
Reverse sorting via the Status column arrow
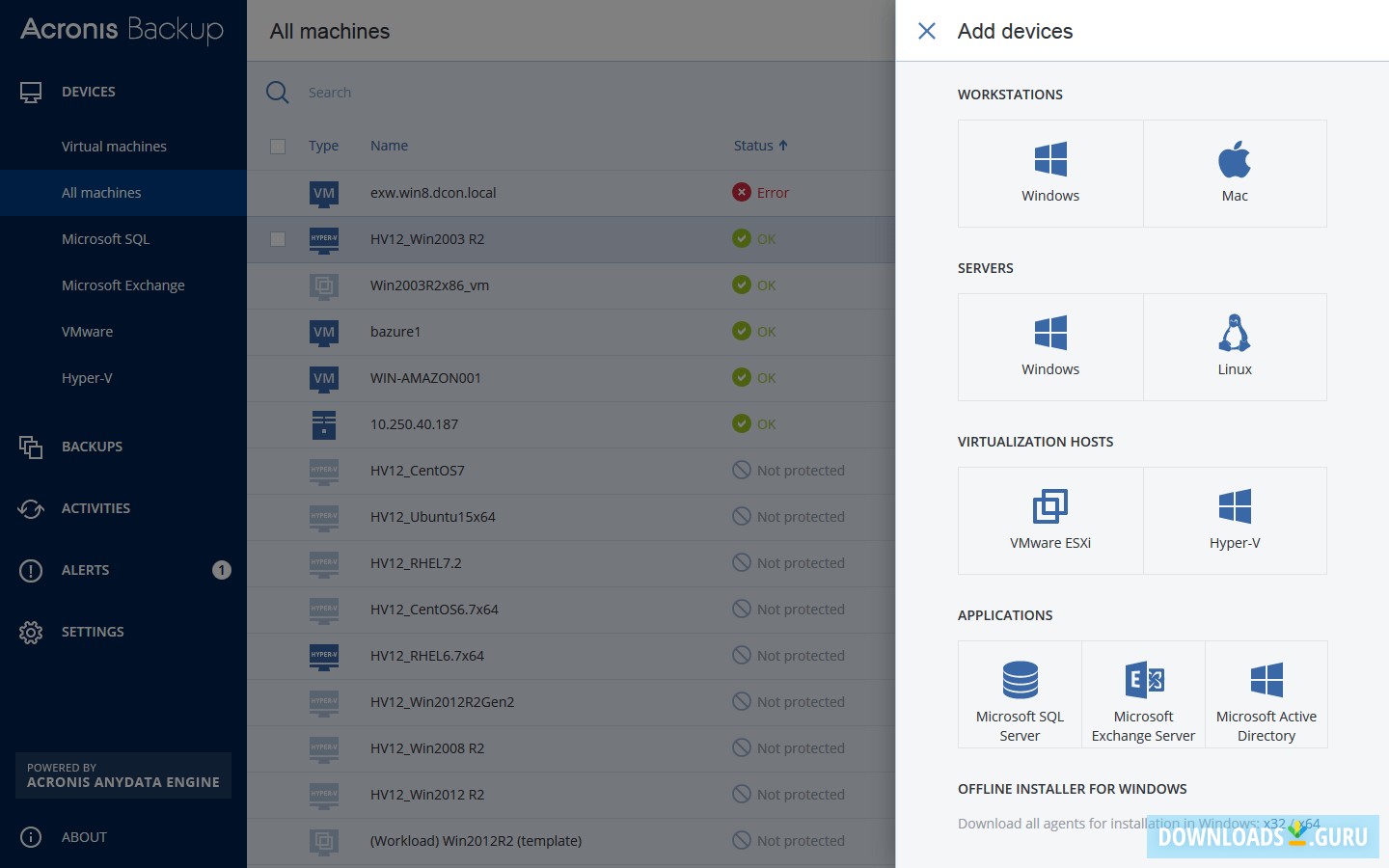pos(781,145)
